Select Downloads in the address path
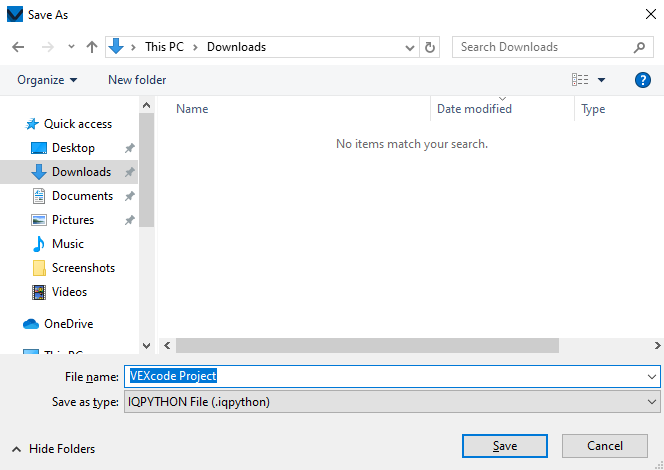The image size is (664, 470). coord(236,47)
